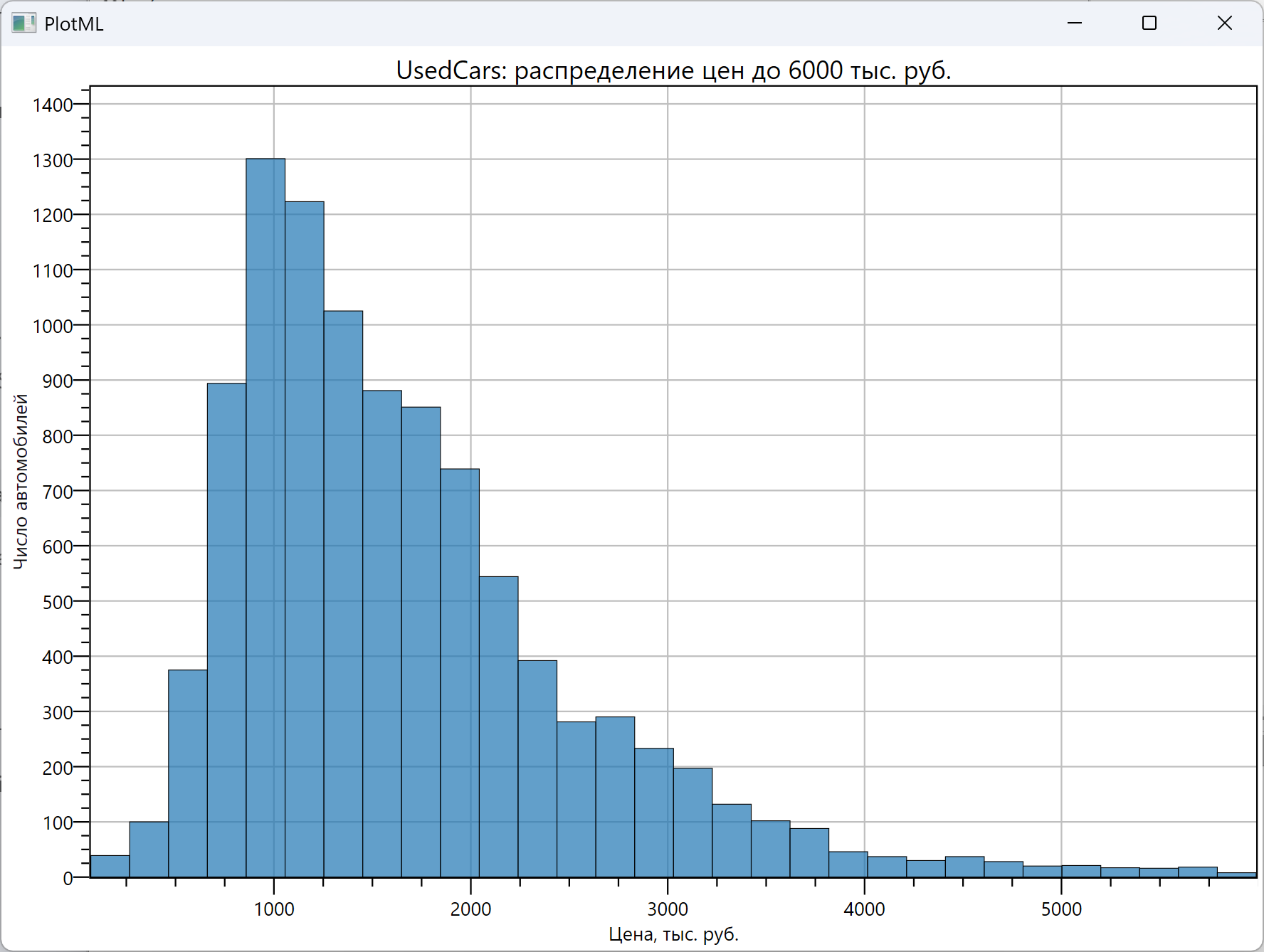Click the y-axis tick label 700
Viewport: 1264px width, 952px height.
point(58,492)
